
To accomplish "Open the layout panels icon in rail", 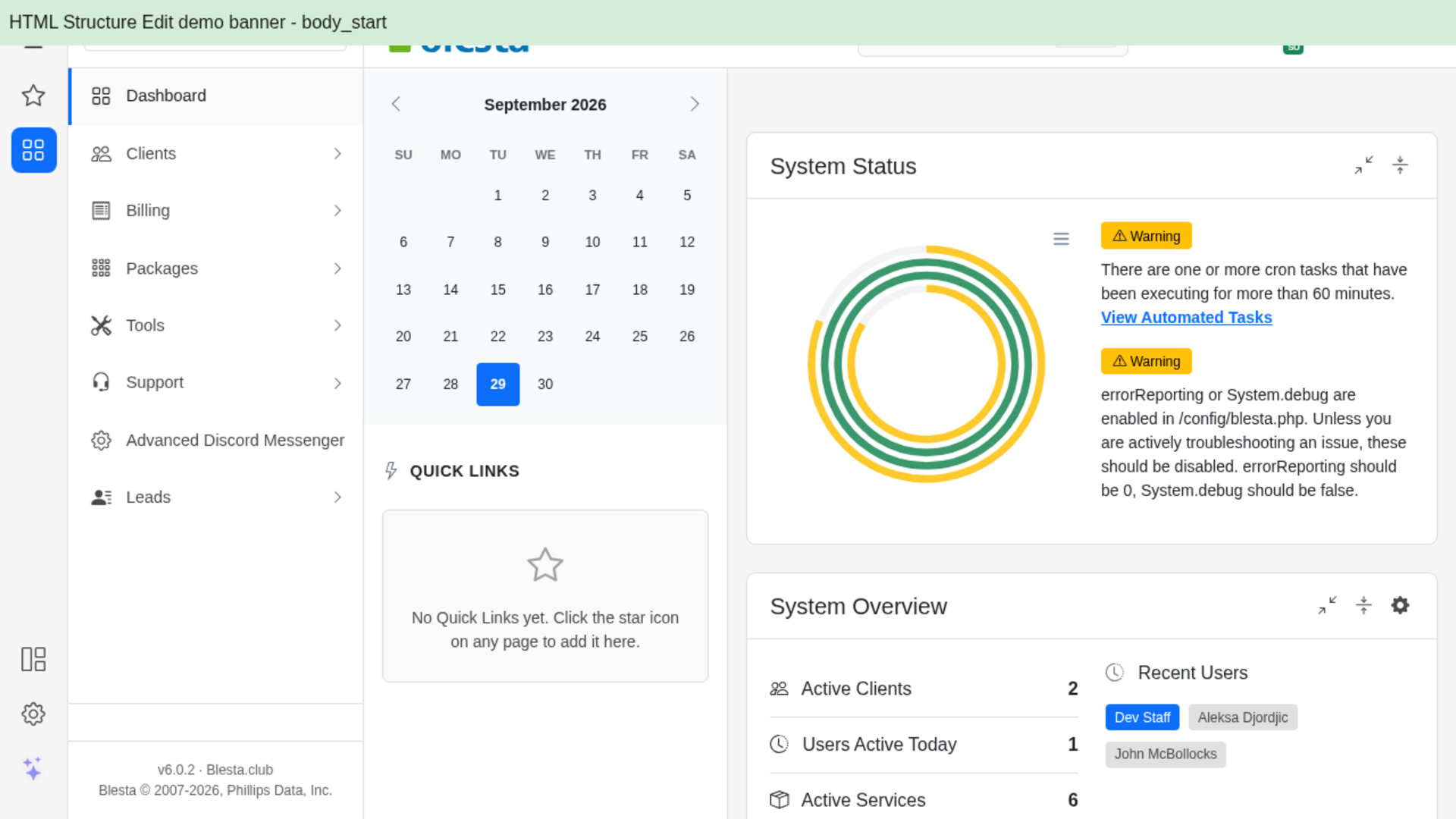I will point(33,659).
